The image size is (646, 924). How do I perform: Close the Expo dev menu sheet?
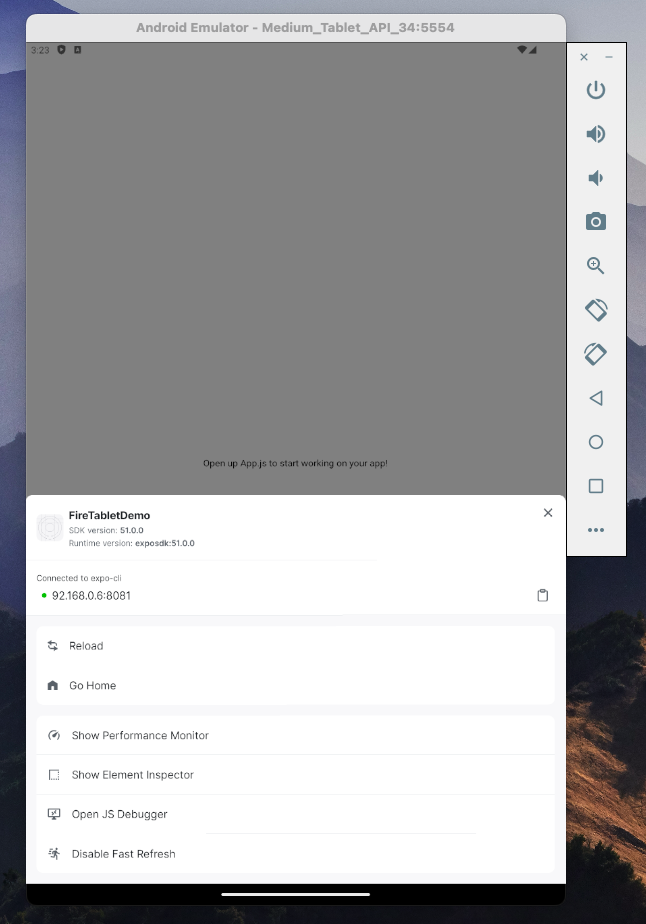[548, 513]
